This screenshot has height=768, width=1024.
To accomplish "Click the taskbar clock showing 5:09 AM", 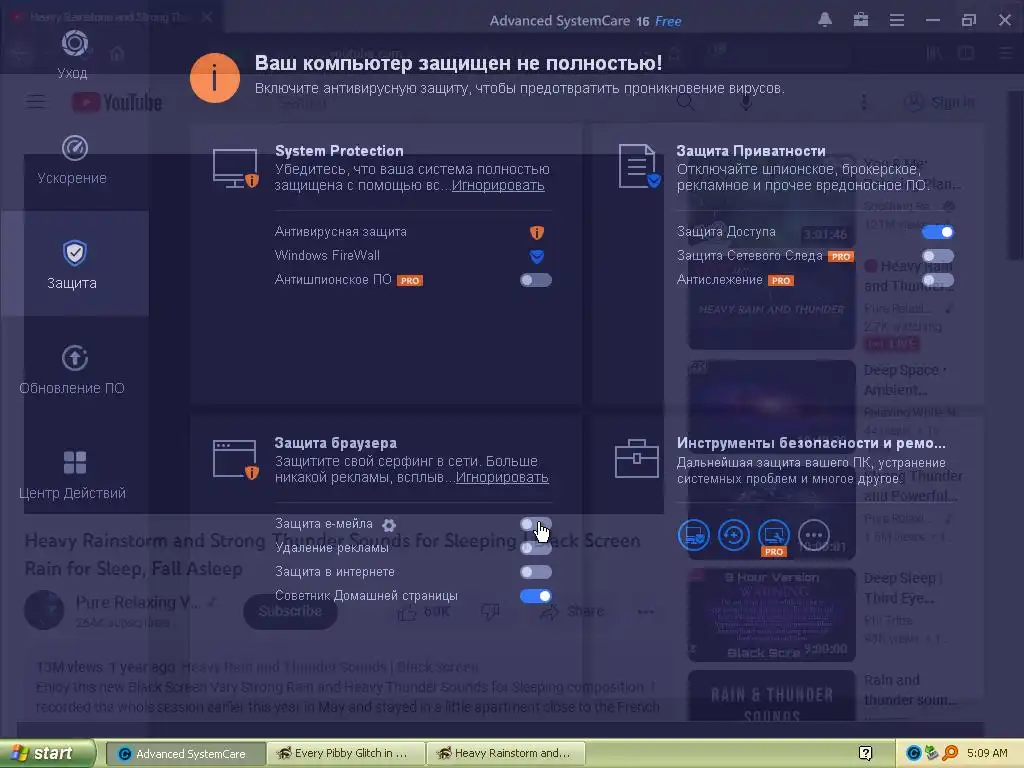I will pos(987,754).
